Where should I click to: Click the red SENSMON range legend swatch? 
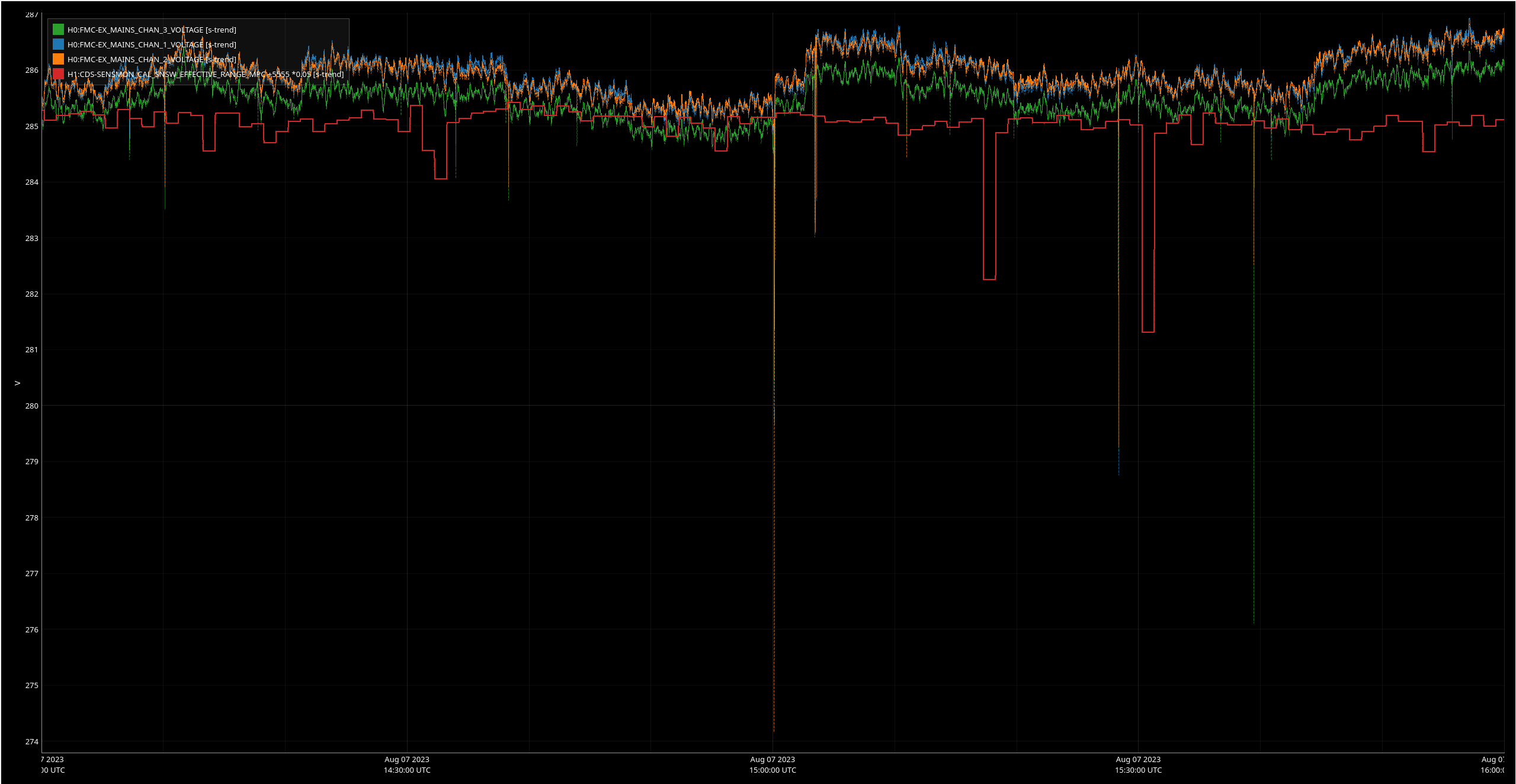point(58,74)
